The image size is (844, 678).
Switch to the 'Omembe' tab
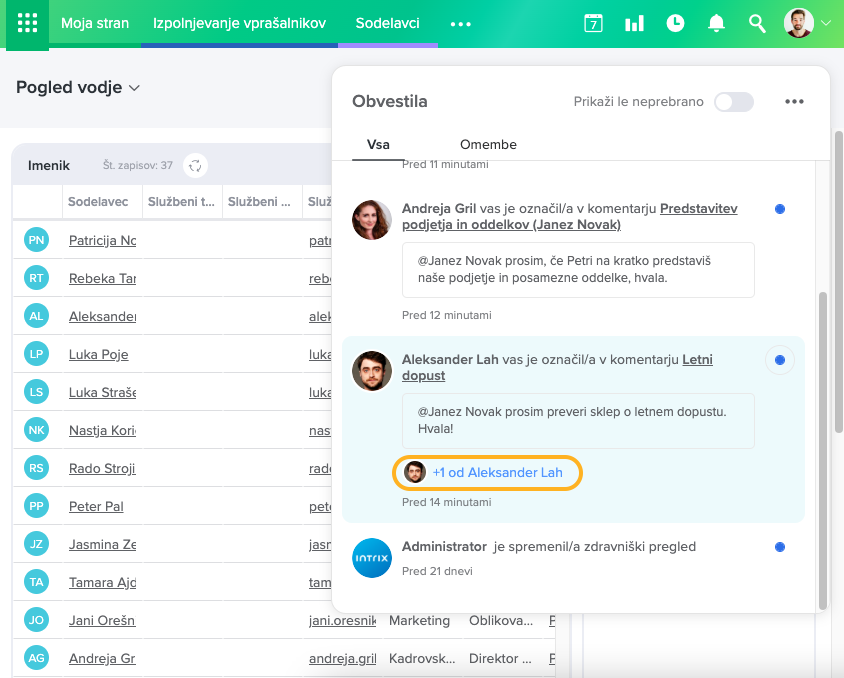tap(488, 144)
